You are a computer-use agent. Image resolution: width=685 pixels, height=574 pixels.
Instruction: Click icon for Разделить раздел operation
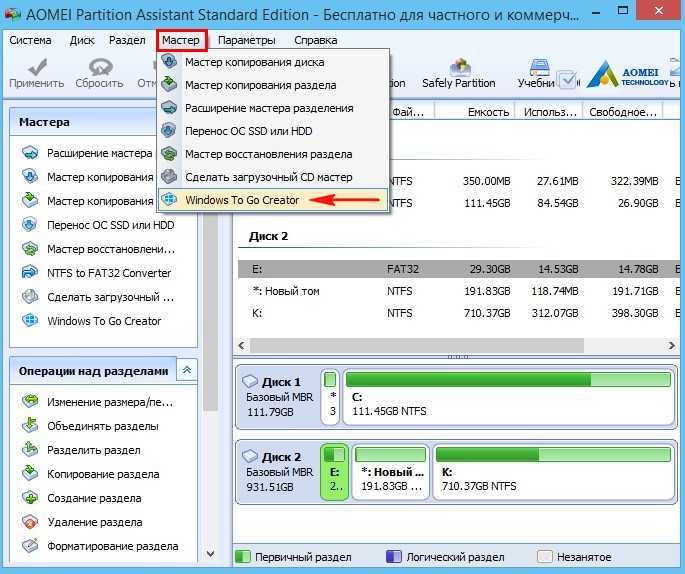30,450
